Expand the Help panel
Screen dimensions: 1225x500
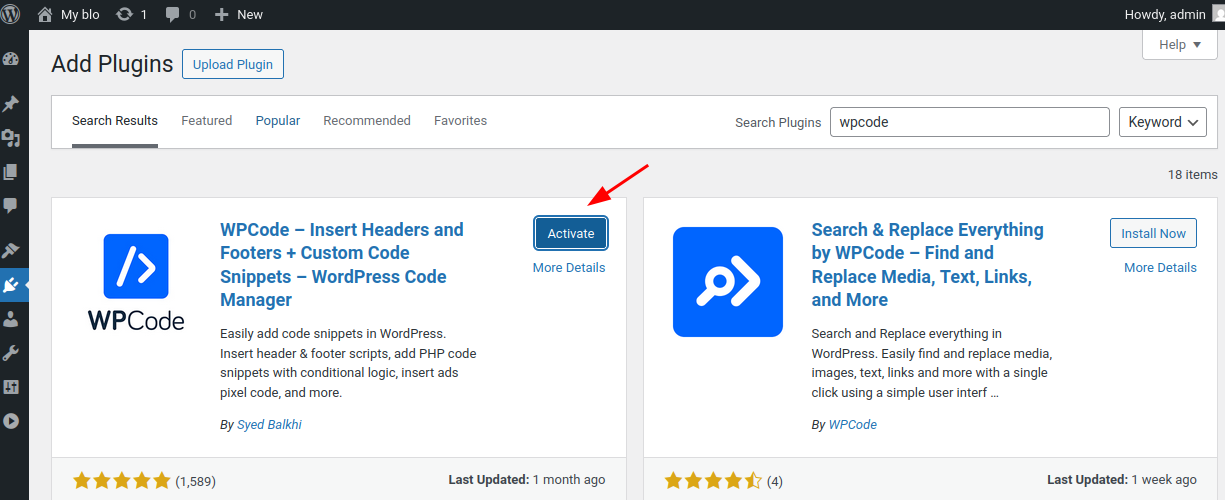(x=1179, y=45)
